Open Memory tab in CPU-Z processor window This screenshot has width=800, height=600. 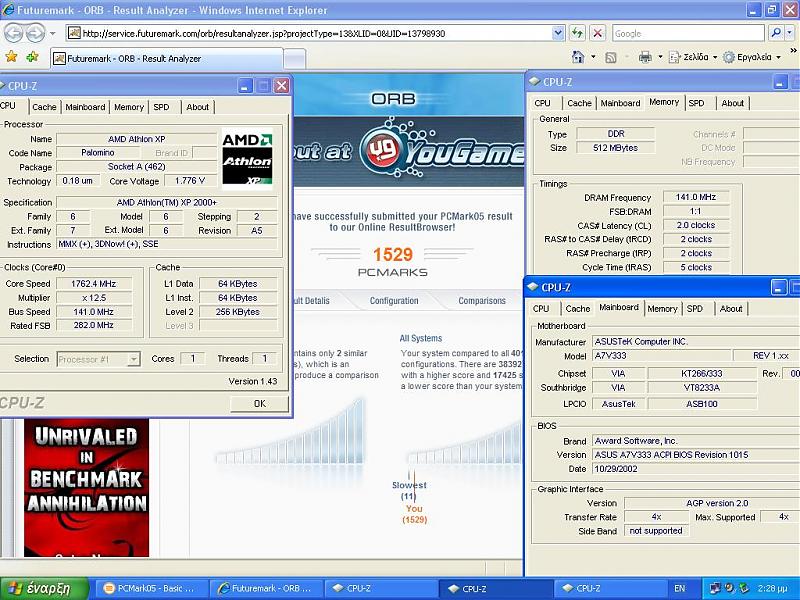(129, 107)
